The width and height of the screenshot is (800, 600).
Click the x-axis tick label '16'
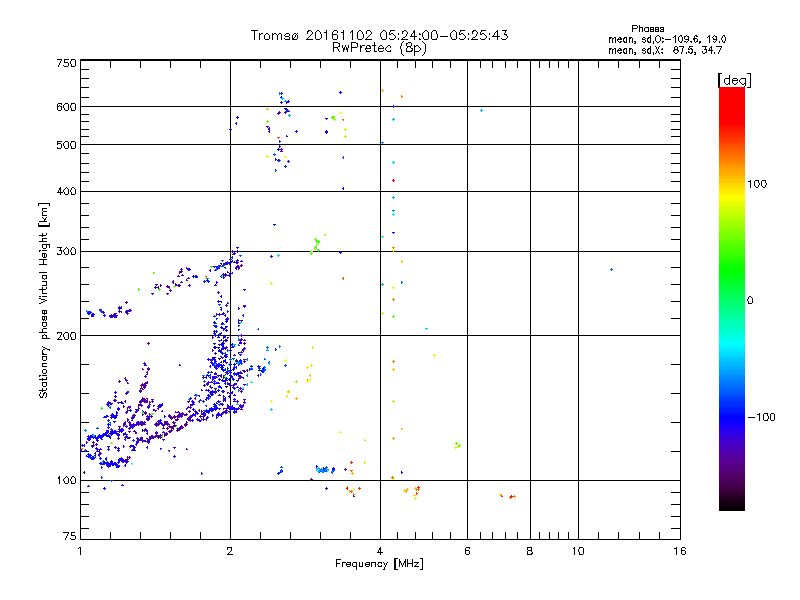pyautogui.click(x=680, y=551)
